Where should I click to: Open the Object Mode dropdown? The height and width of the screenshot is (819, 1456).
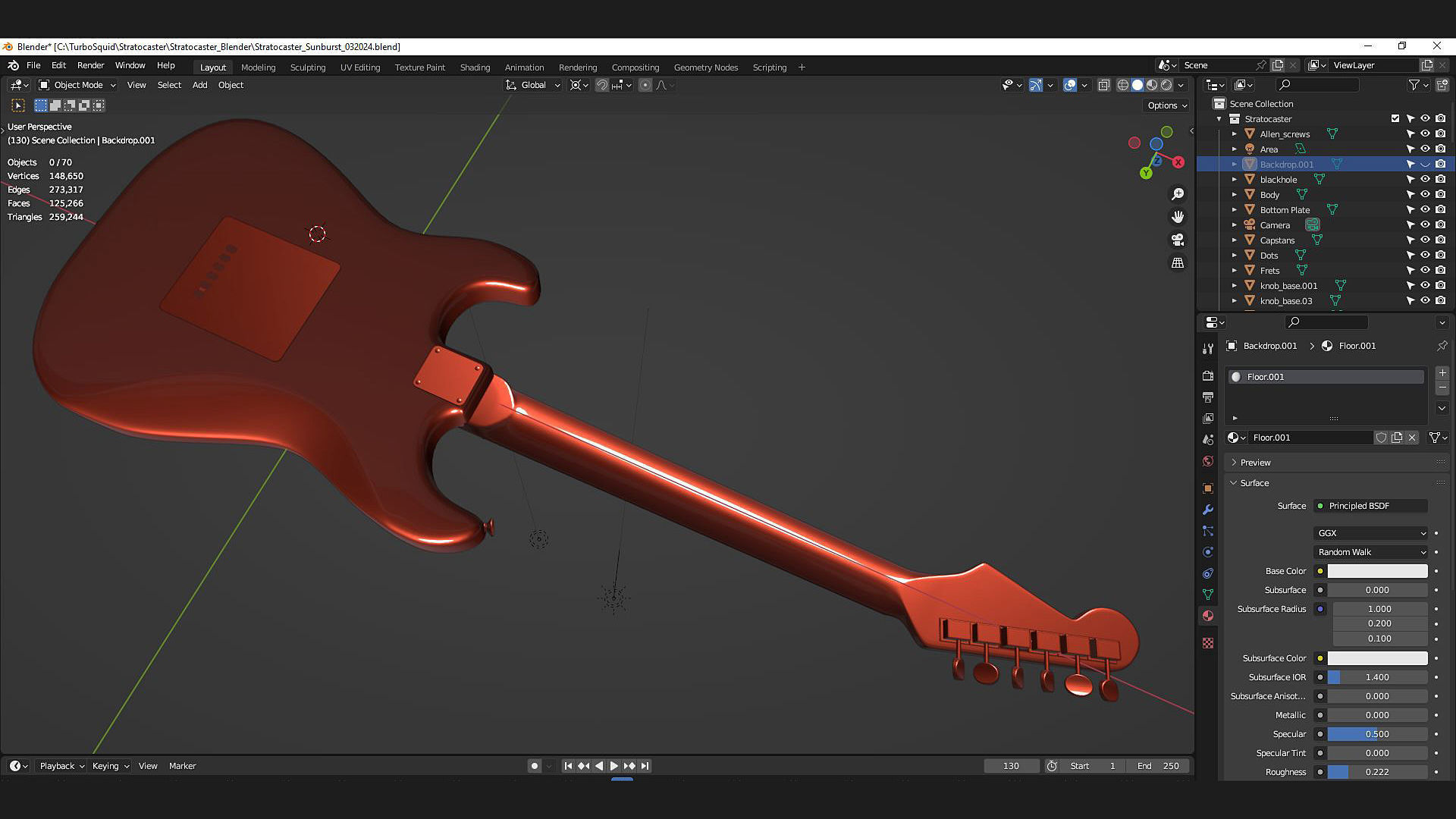point(77,85)
